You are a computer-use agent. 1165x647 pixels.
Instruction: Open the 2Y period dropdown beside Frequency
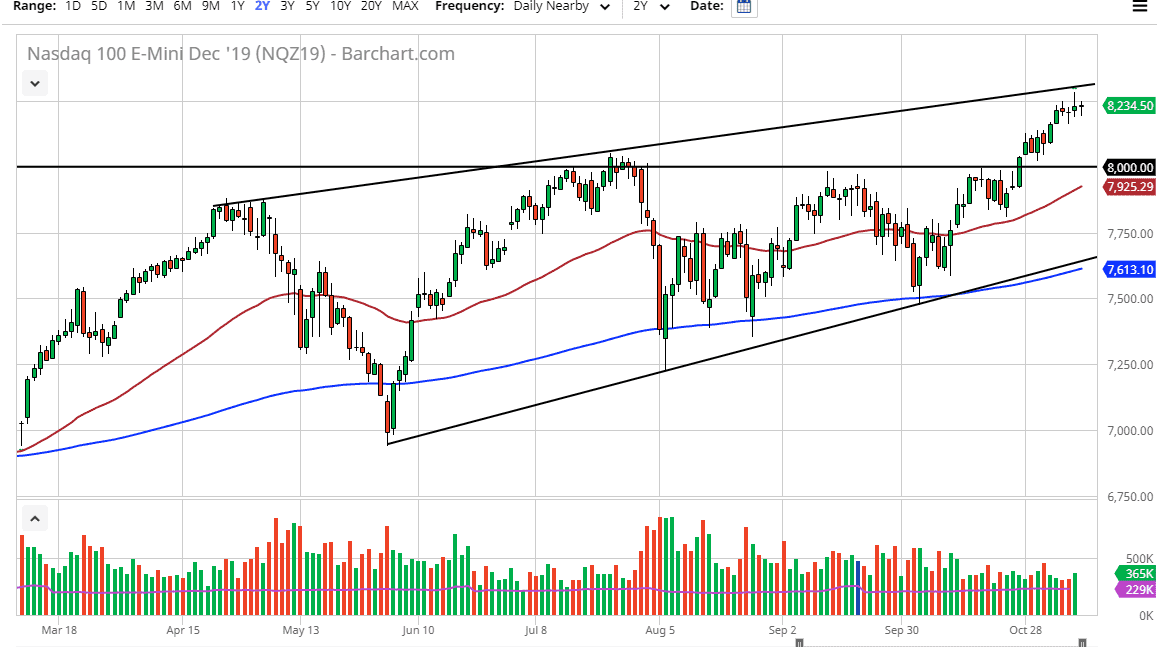(x=650, y=6)
